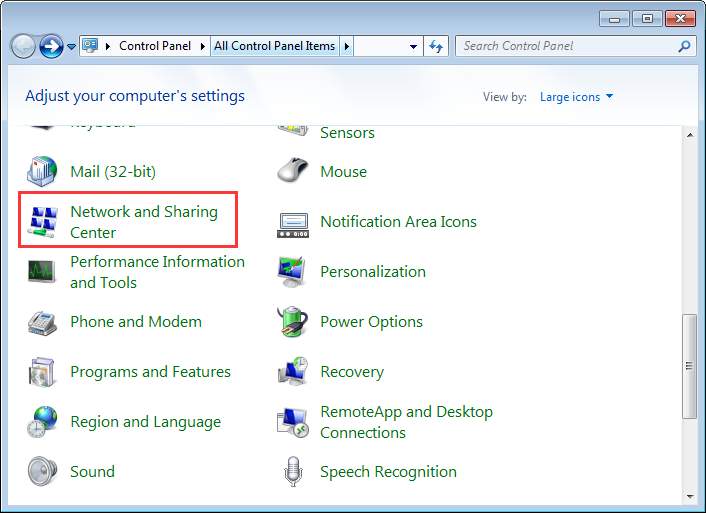Minimize the Control Panel window
706x513 pixels.
click(x=614, y=19)
